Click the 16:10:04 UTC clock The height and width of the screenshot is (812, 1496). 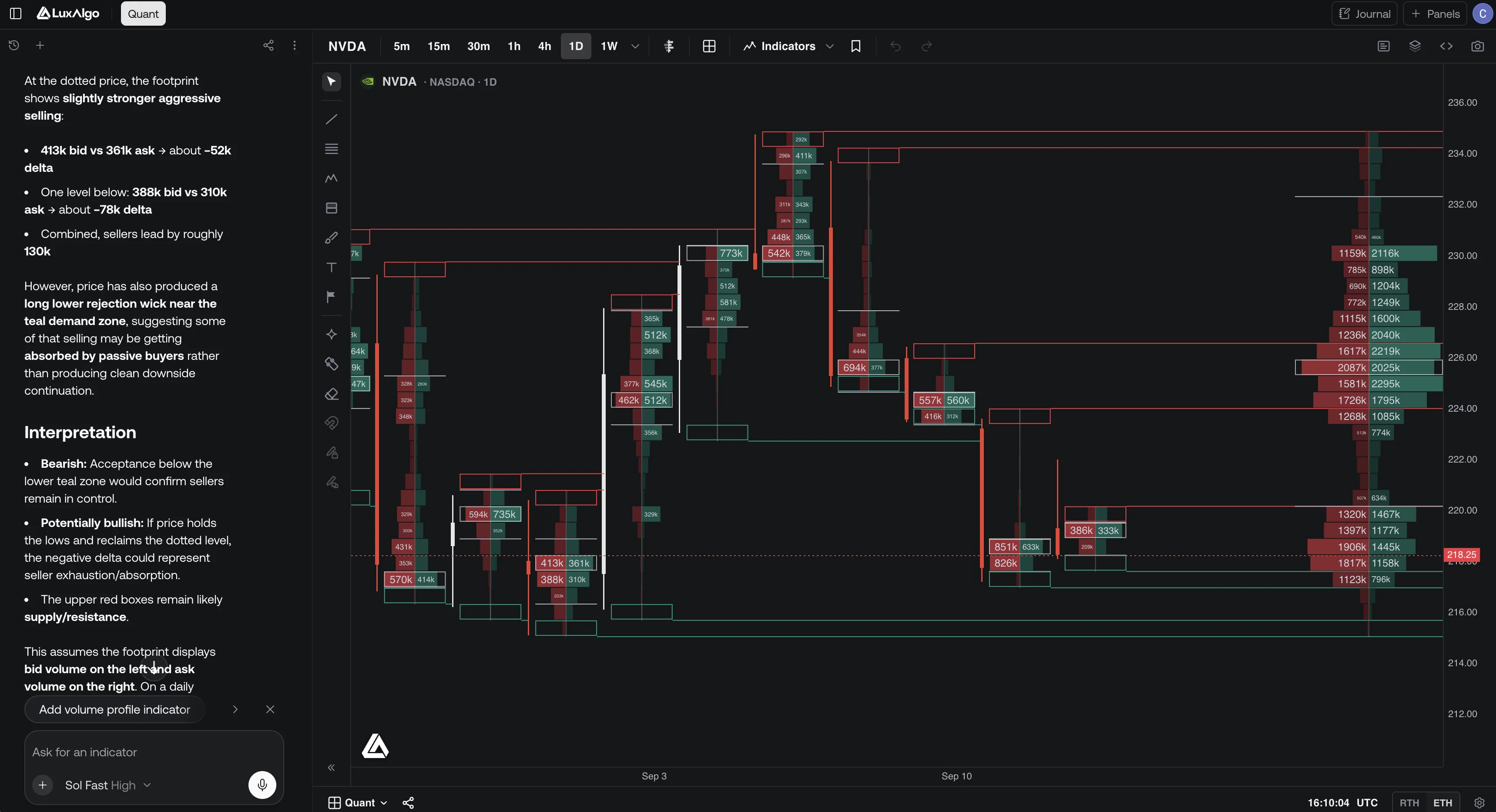(x=1343, y=802)
